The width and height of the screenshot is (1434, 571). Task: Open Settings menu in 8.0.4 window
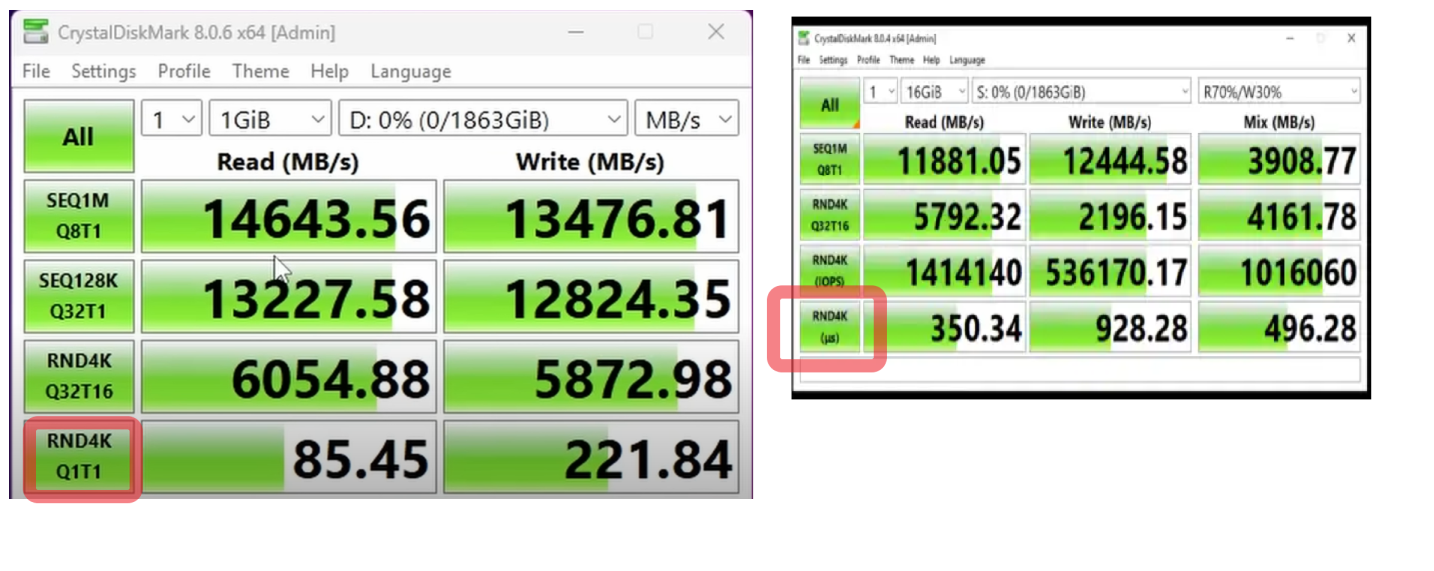pyautogui.click(x=833, y=60)
